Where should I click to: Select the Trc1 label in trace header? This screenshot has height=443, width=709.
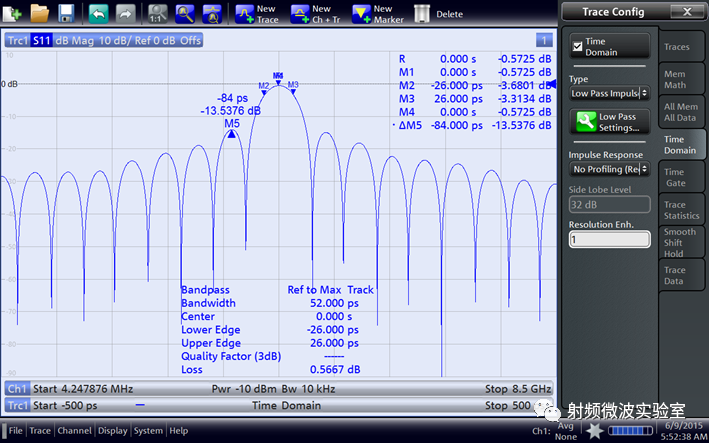[18, 41]
